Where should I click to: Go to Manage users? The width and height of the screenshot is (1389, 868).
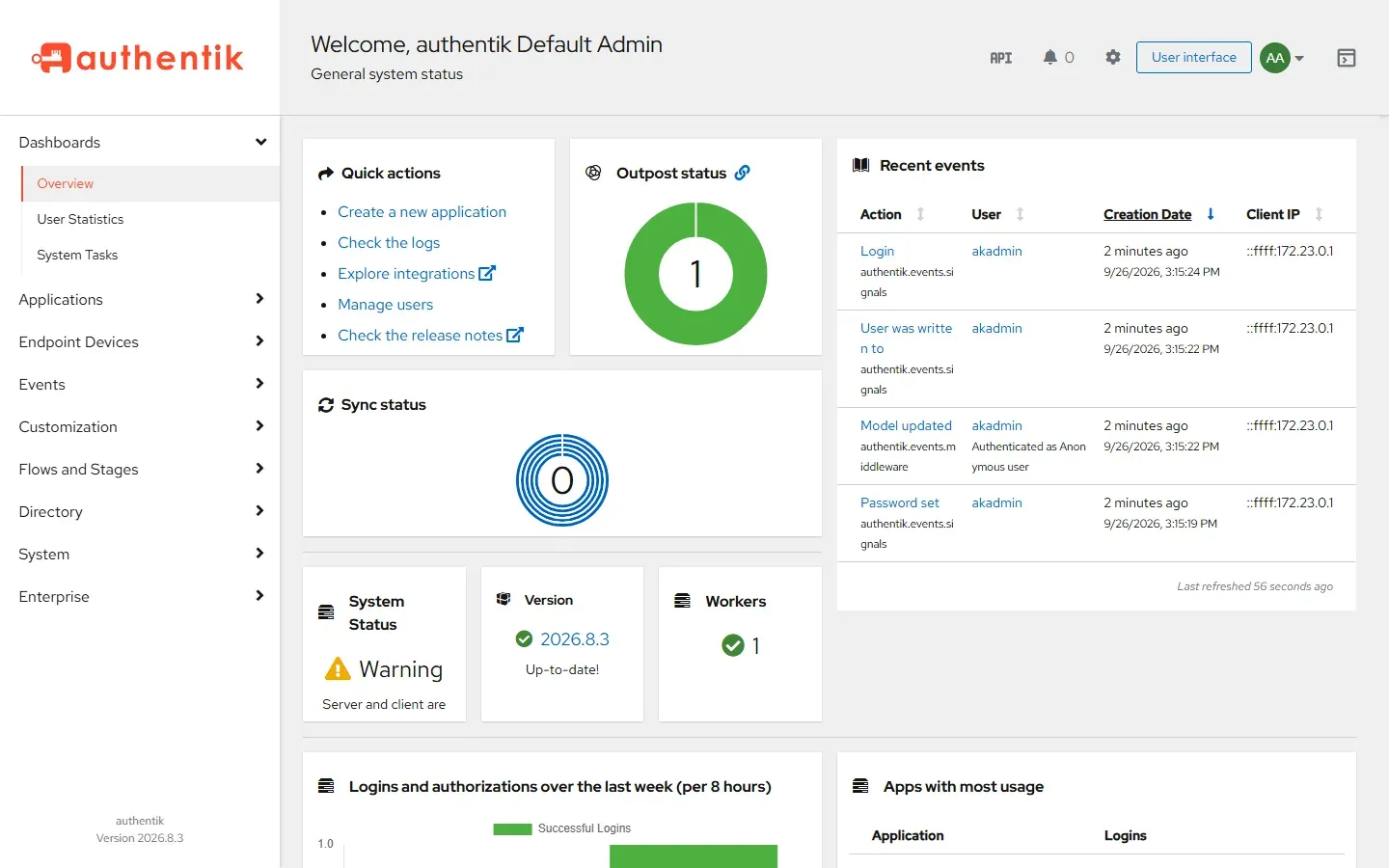coord(385,304)
